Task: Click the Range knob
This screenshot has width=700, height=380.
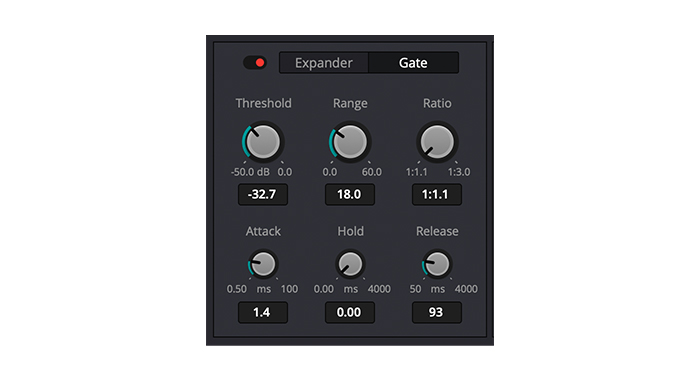Action: tap(350, 142)
